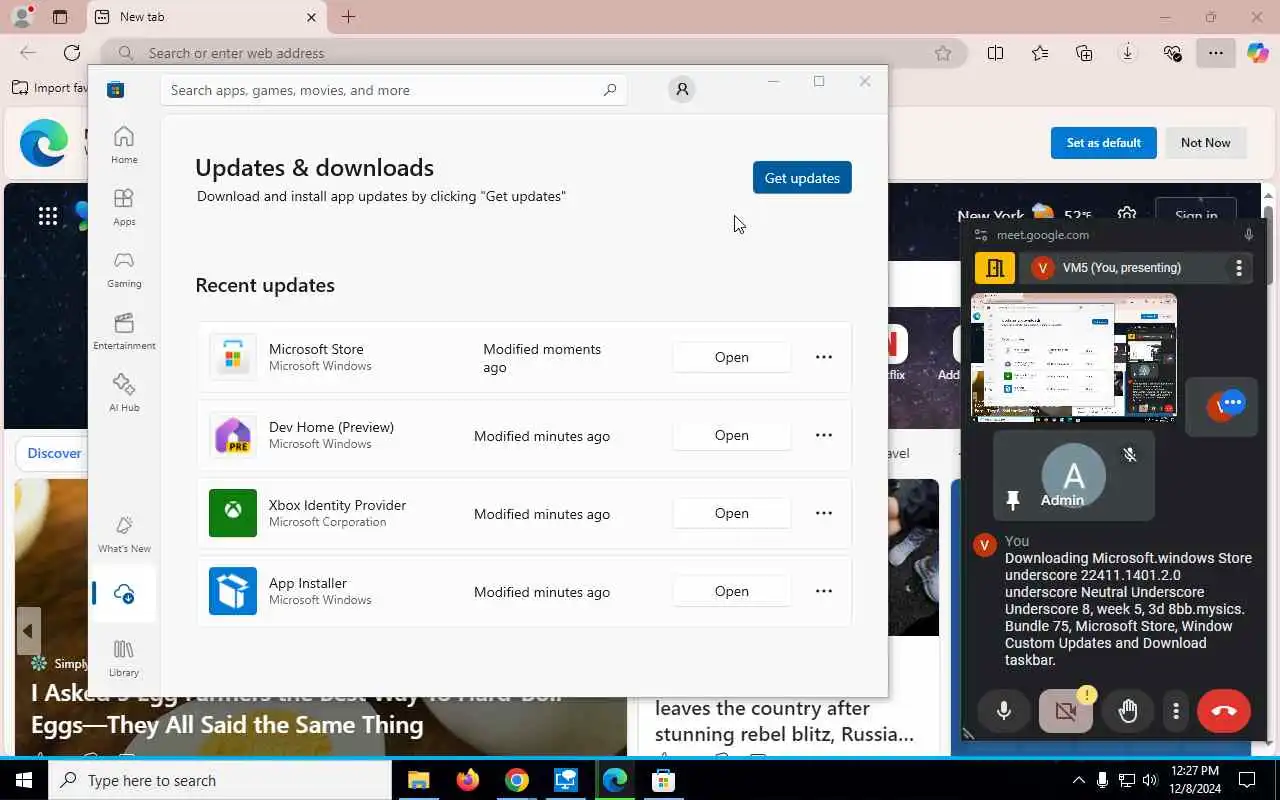
Task: Open Edge downloads icon
Action: click(x=1128, y=53)
